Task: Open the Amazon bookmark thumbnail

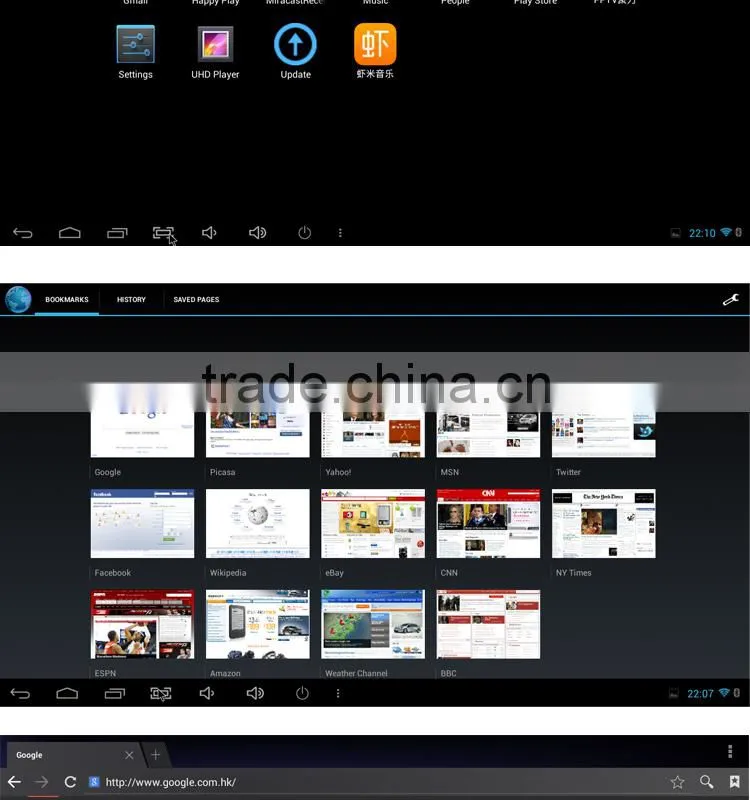Action: tap(258, 624)
